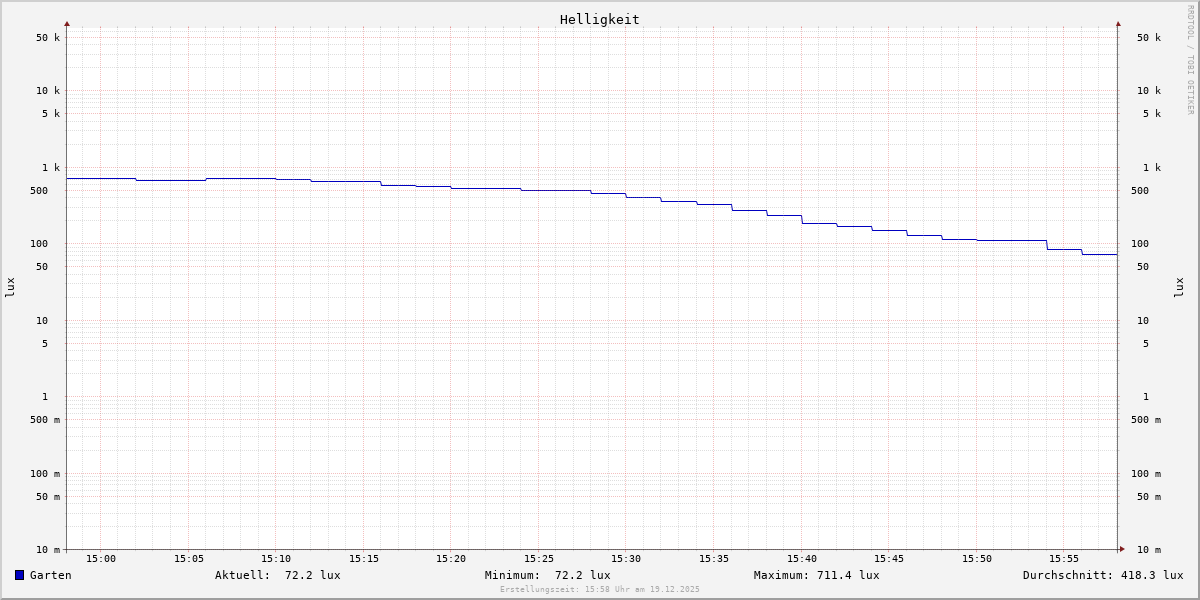Click the blue Garten legend color square

[x=19, y=575]
